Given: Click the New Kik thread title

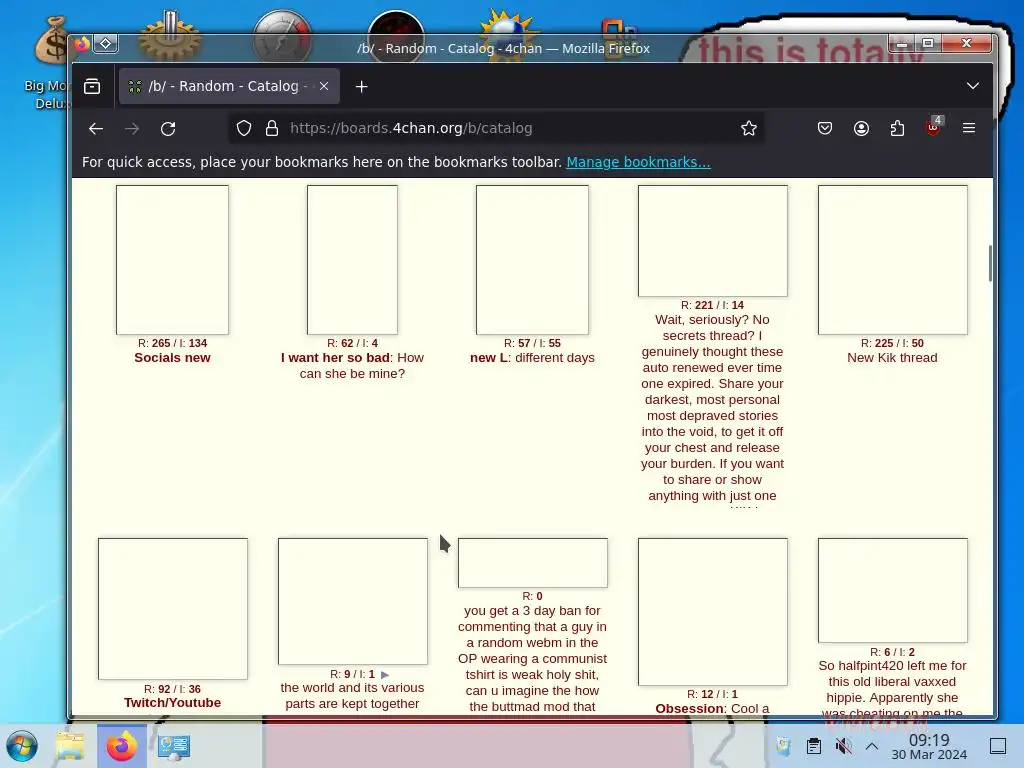Looking at the screenshot, I should pos(892,358).
